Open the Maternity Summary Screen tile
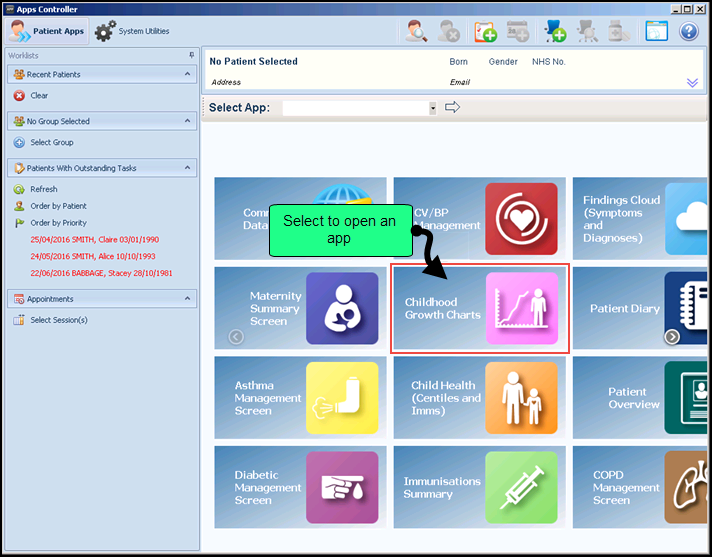The image size is (712, 557). point(300,309)
